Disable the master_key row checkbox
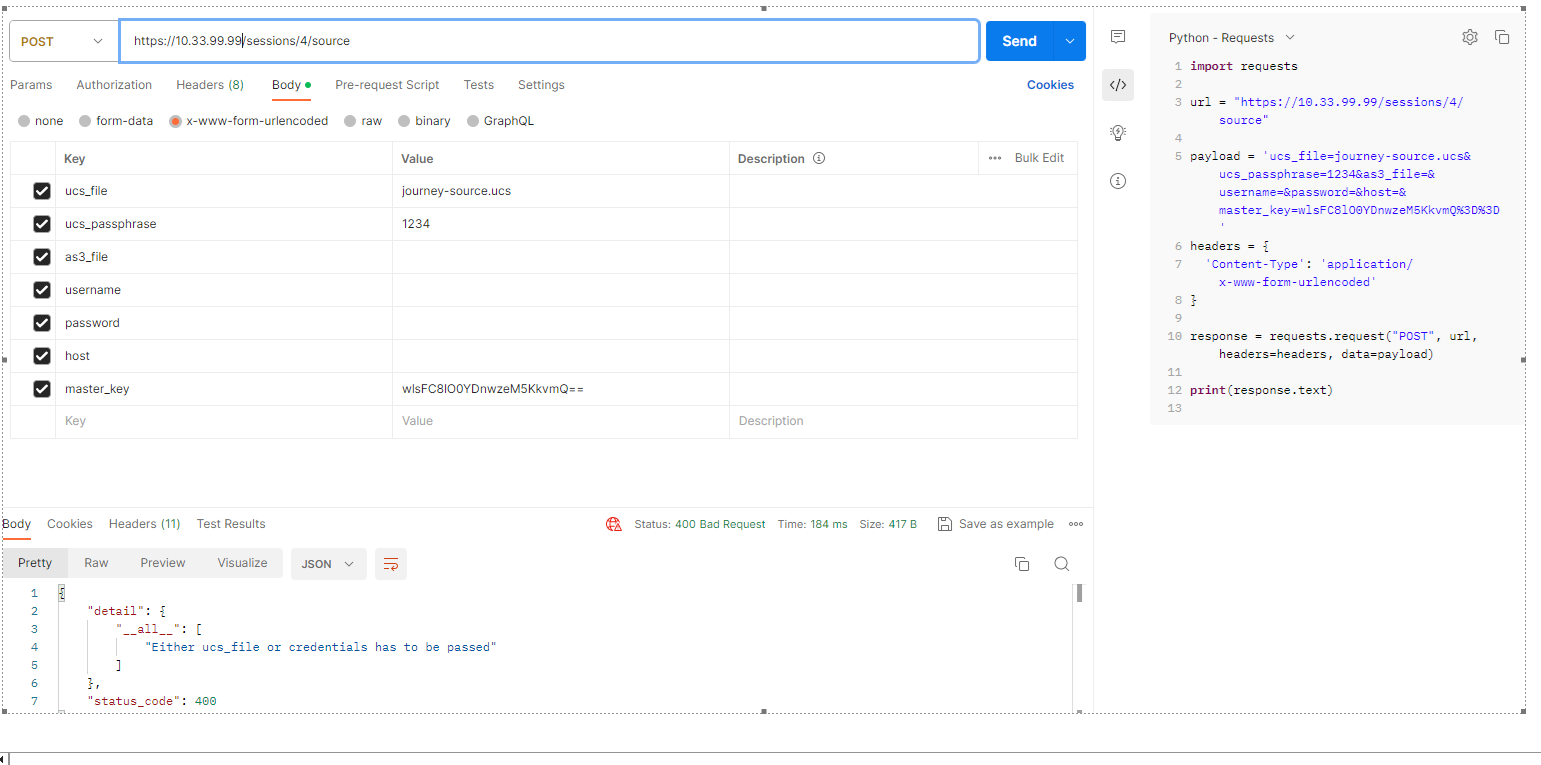 point(42,389)
